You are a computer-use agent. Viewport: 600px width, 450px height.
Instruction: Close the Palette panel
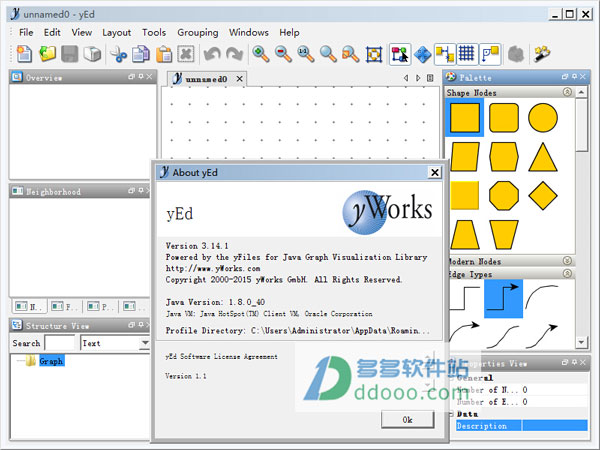click(x=583, y=77)
